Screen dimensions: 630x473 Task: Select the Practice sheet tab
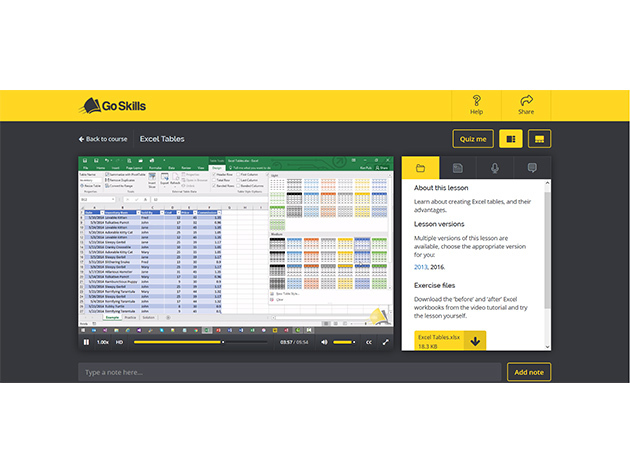pyautogui.click(x=130, y=317)
